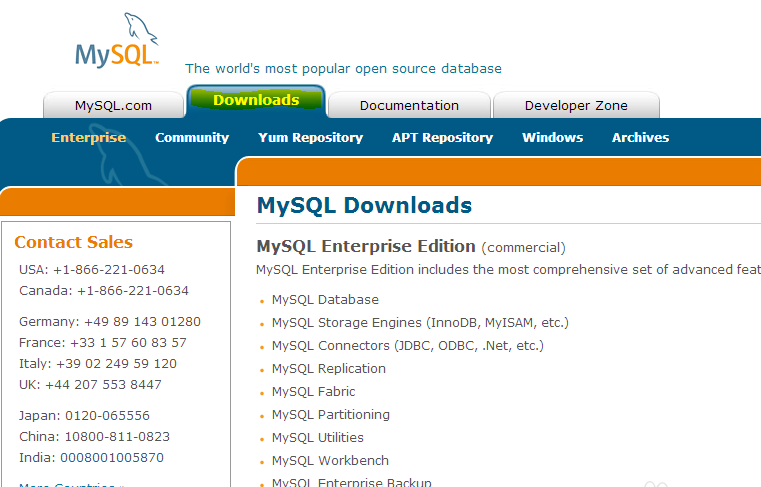The image size is (761, 487).
Task: Select the Windows navigation item
Action: pyautogui.click(x=553, y=137)
